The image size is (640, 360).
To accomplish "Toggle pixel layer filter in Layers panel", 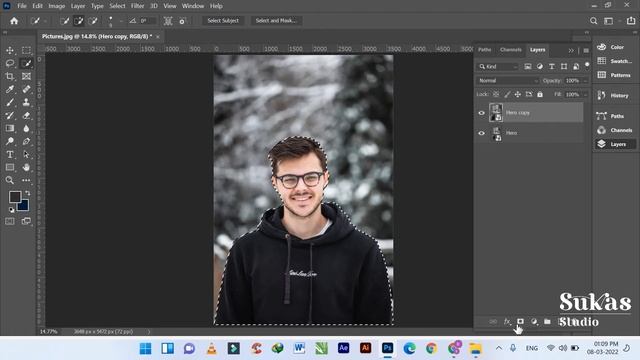I will tap(528, 66).
